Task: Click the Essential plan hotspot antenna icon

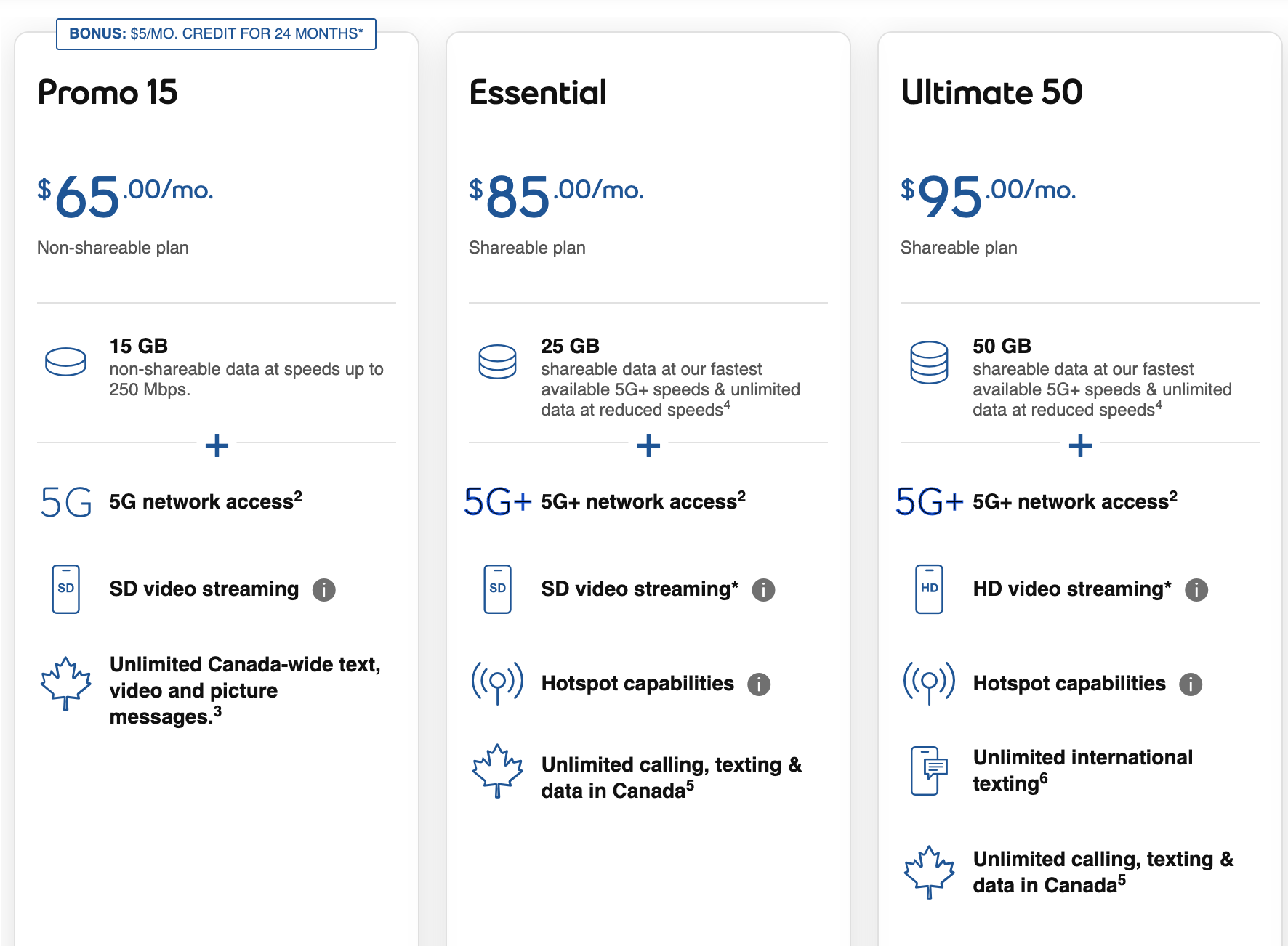Action: click(x=497, y=683)
